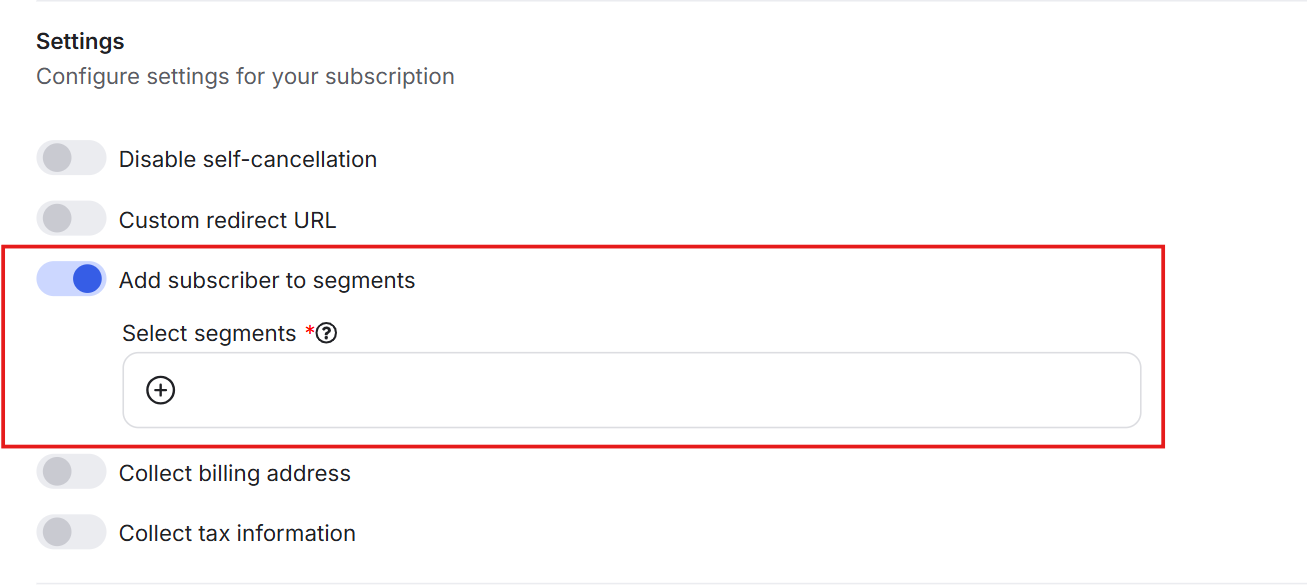Switch on Collect tax information toggle
This screenshot has height=586, width=1307.
coord(71,532)
